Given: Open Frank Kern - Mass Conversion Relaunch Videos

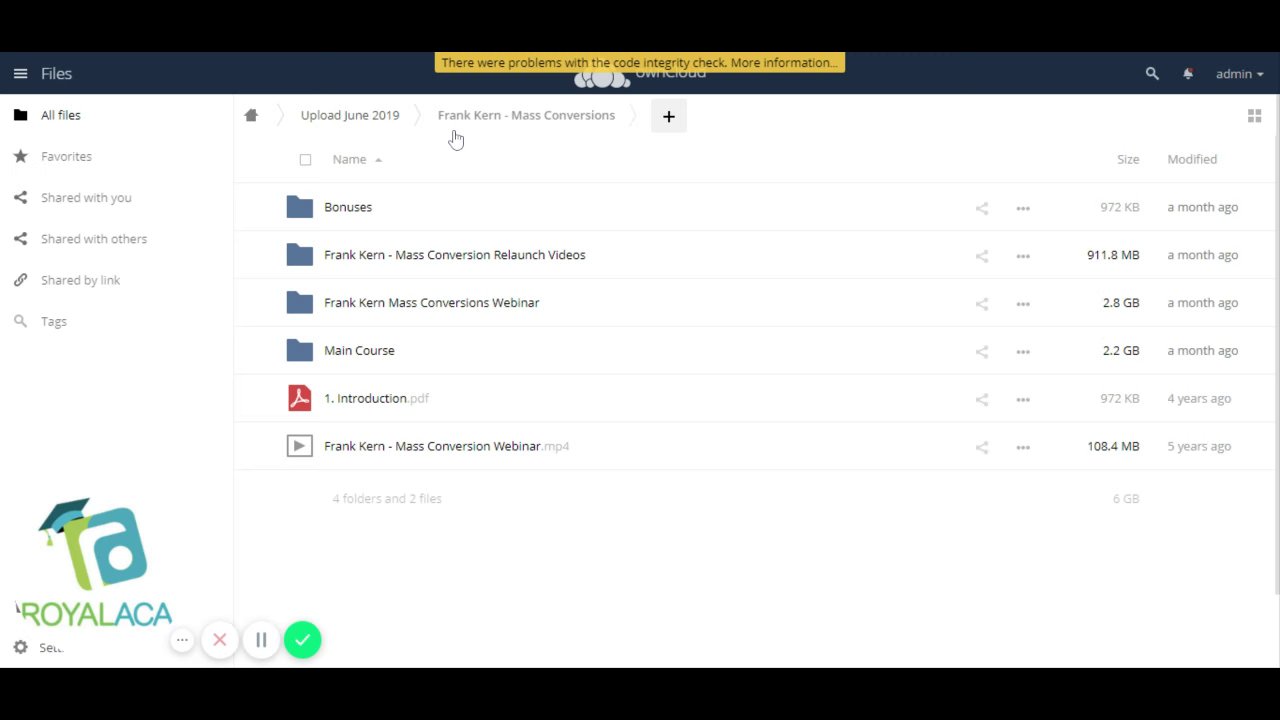Looking at the screenshot, I should point(455,255).
